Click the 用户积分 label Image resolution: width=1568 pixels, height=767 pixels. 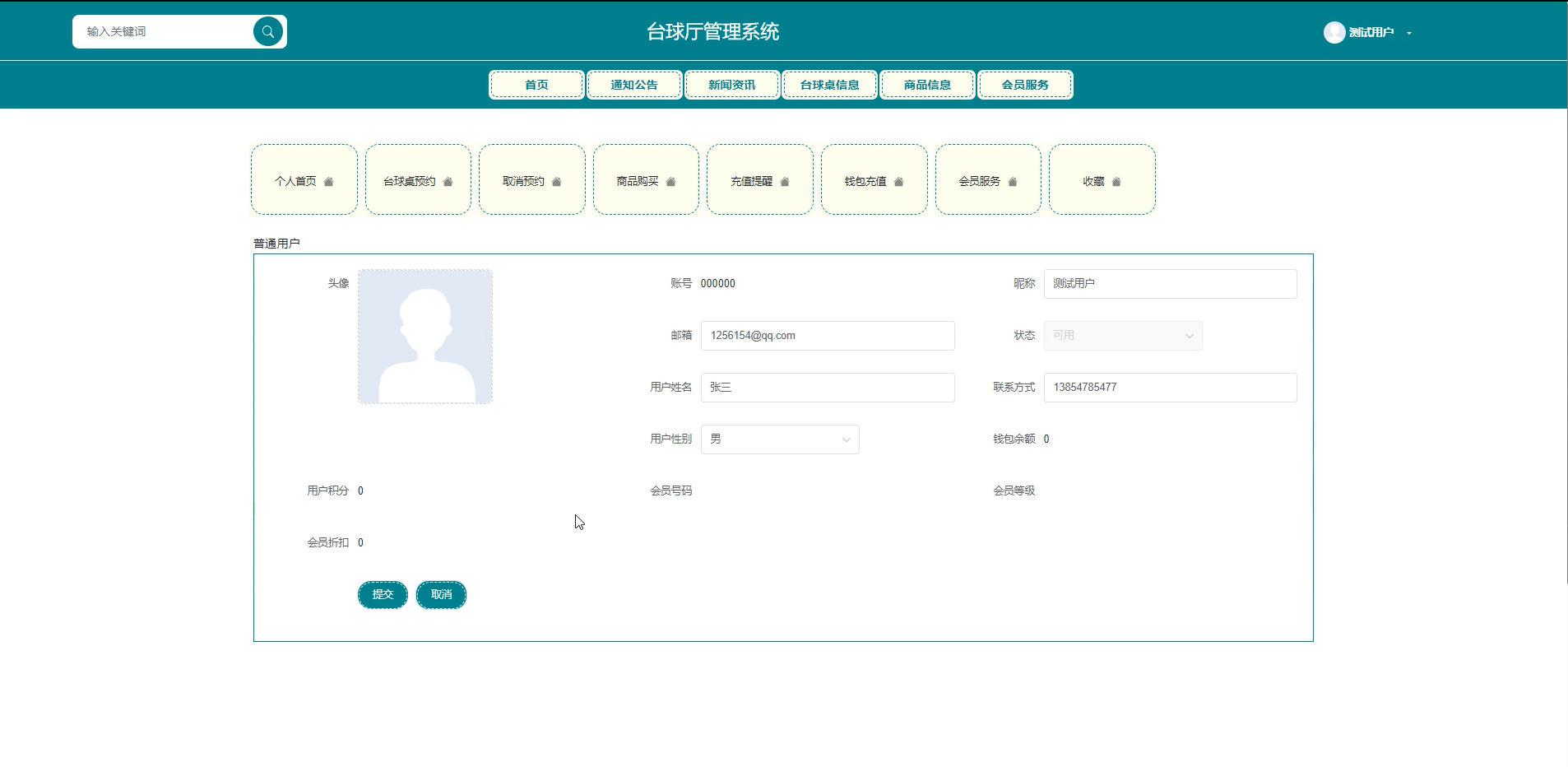[x=328, y=491]
